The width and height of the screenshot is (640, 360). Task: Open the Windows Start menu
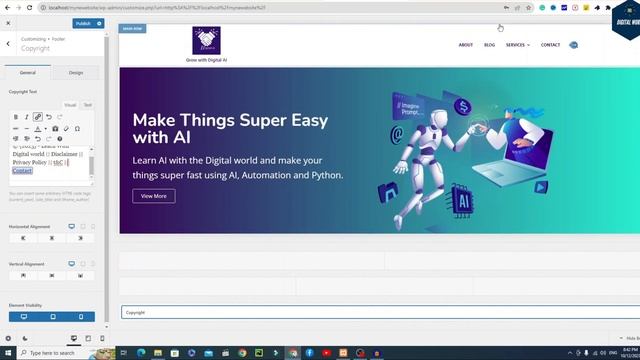click(x=8, y=353)
